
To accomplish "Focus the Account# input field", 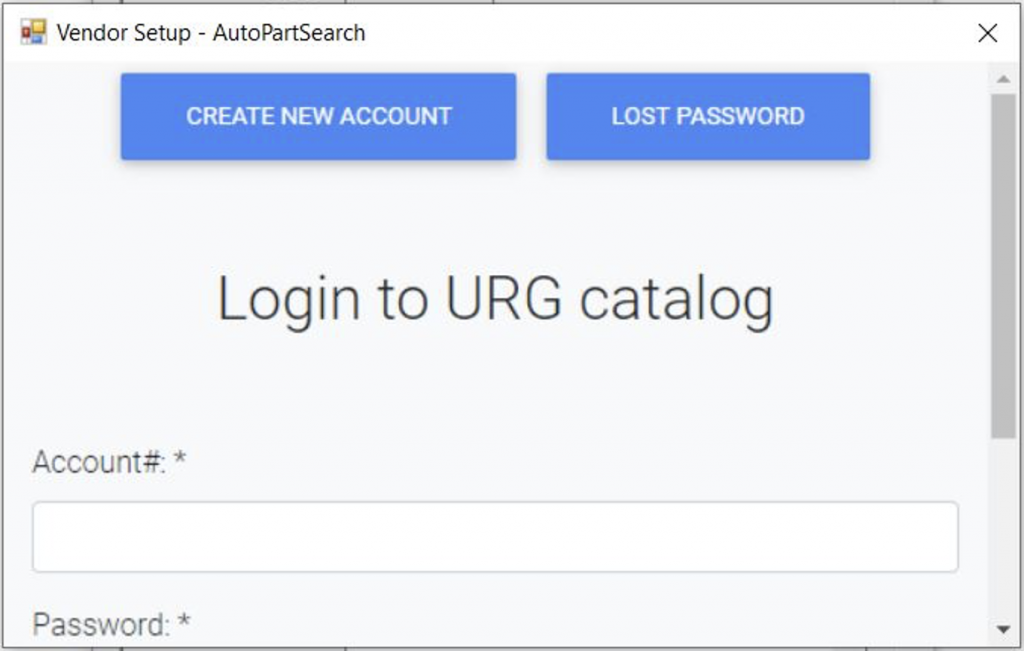I will pos(495,537).
